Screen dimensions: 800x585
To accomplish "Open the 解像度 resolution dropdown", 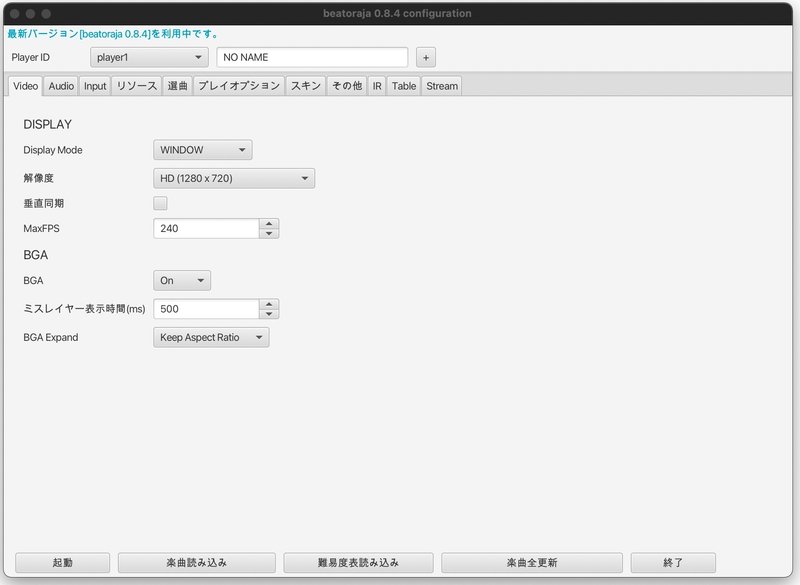I will [x=234, y=179].
